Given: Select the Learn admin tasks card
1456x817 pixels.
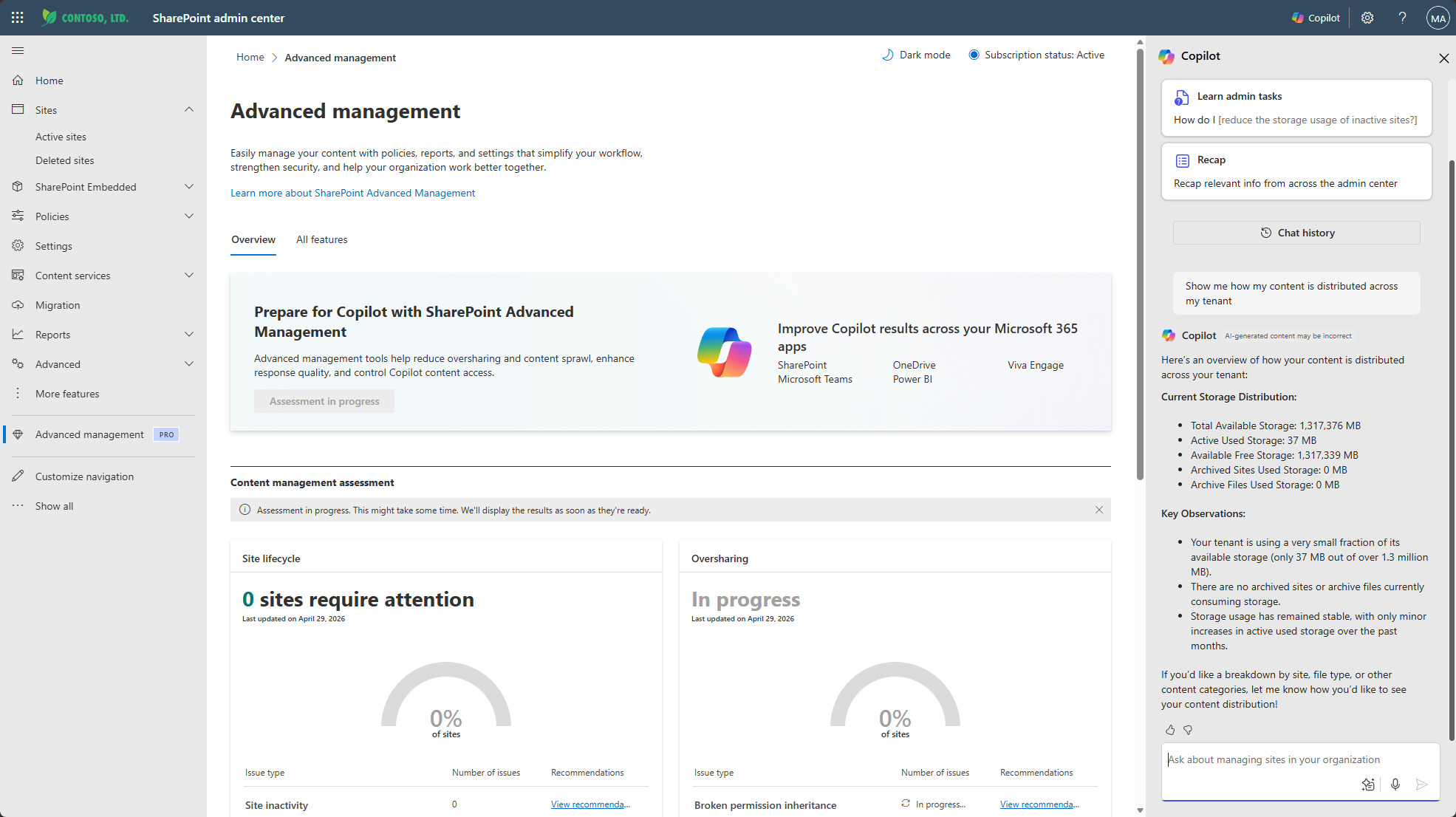Looking at the screenshot, I should [1296, 108].
